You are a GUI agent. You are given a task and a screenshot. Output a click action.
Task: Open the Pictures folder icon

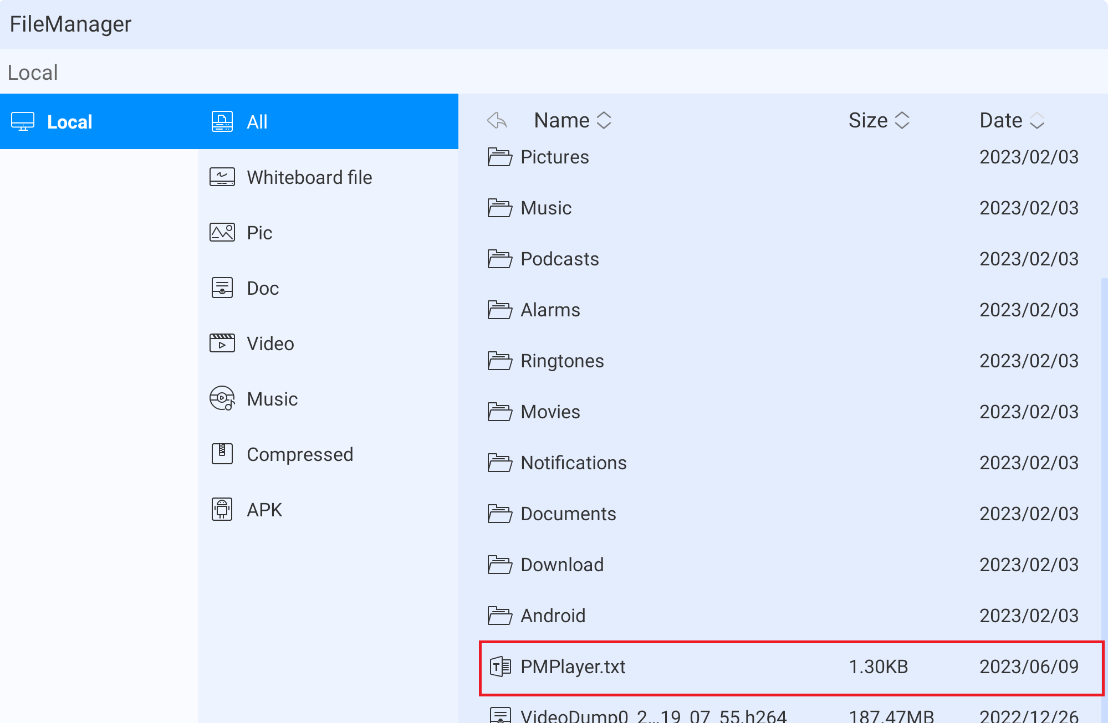coord(499,157)
